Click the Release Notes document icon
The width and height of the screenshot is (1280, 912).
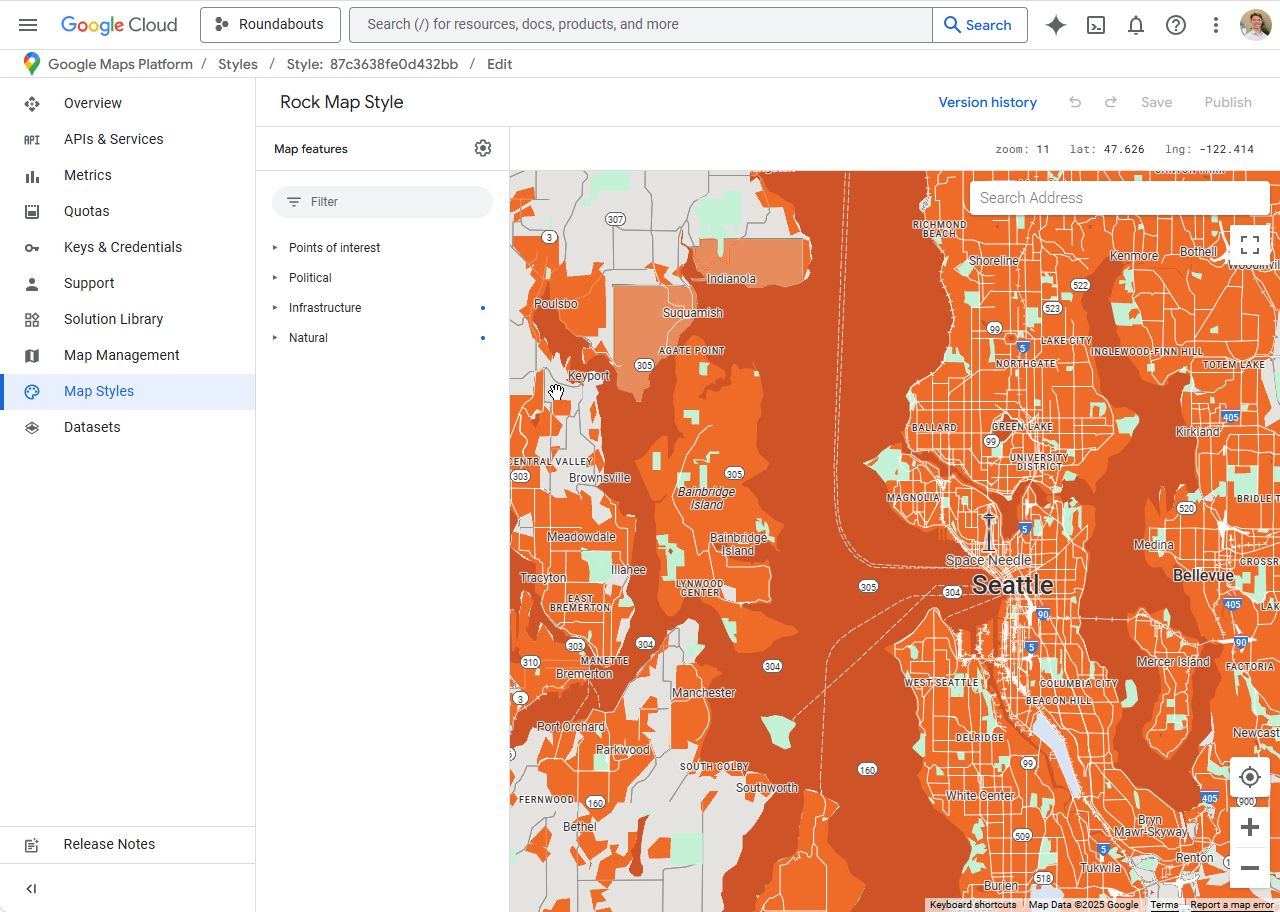point(32,845)
